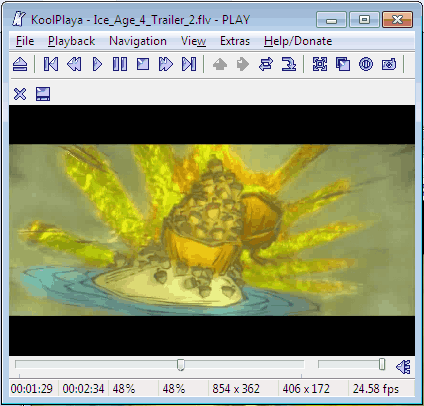Click the KoolPlaya title bar app icon
The height and width of the screenshot is (406, 424).
(19, 19)
